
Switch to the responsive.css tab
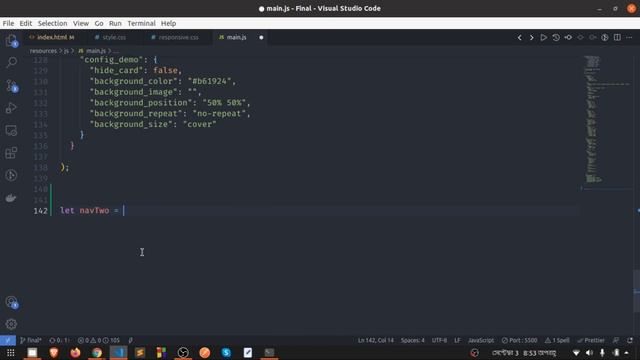tap(178, 37)
